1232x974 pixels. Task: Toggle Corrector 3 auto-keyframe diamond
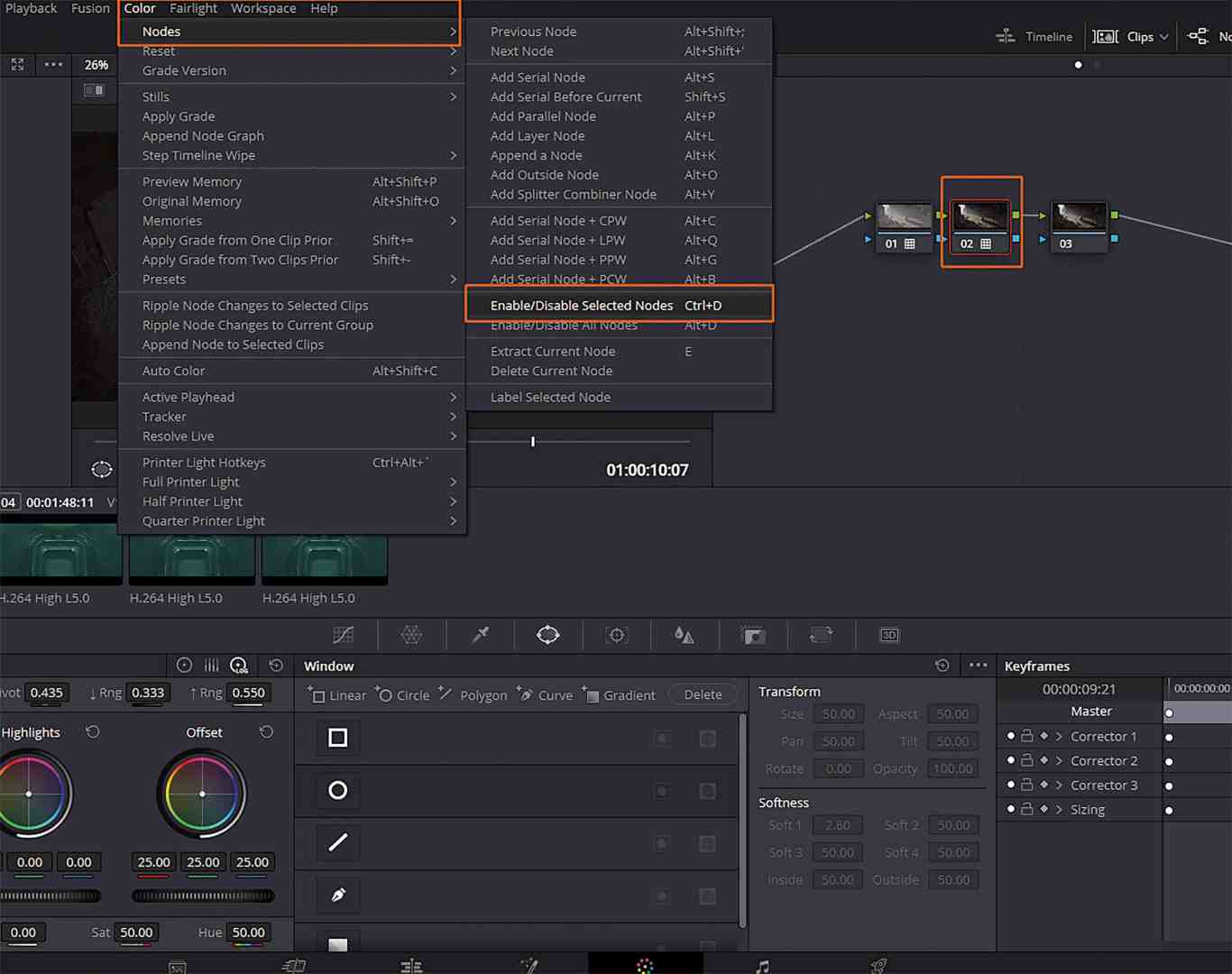(x=1044, y=785)
